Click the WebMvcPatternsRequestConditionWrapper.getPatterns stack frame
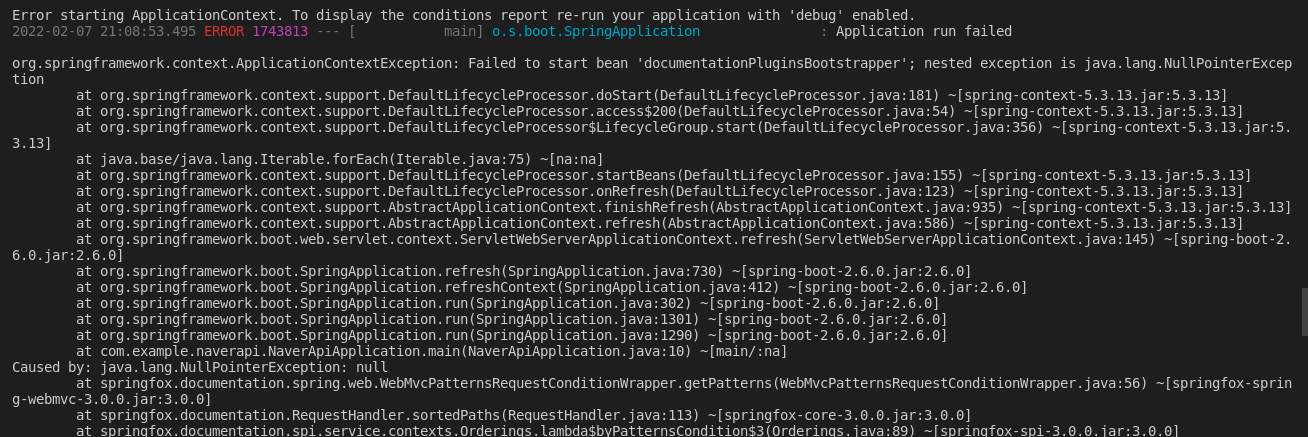Screen dimensions: 1308x437 [652, 391]
